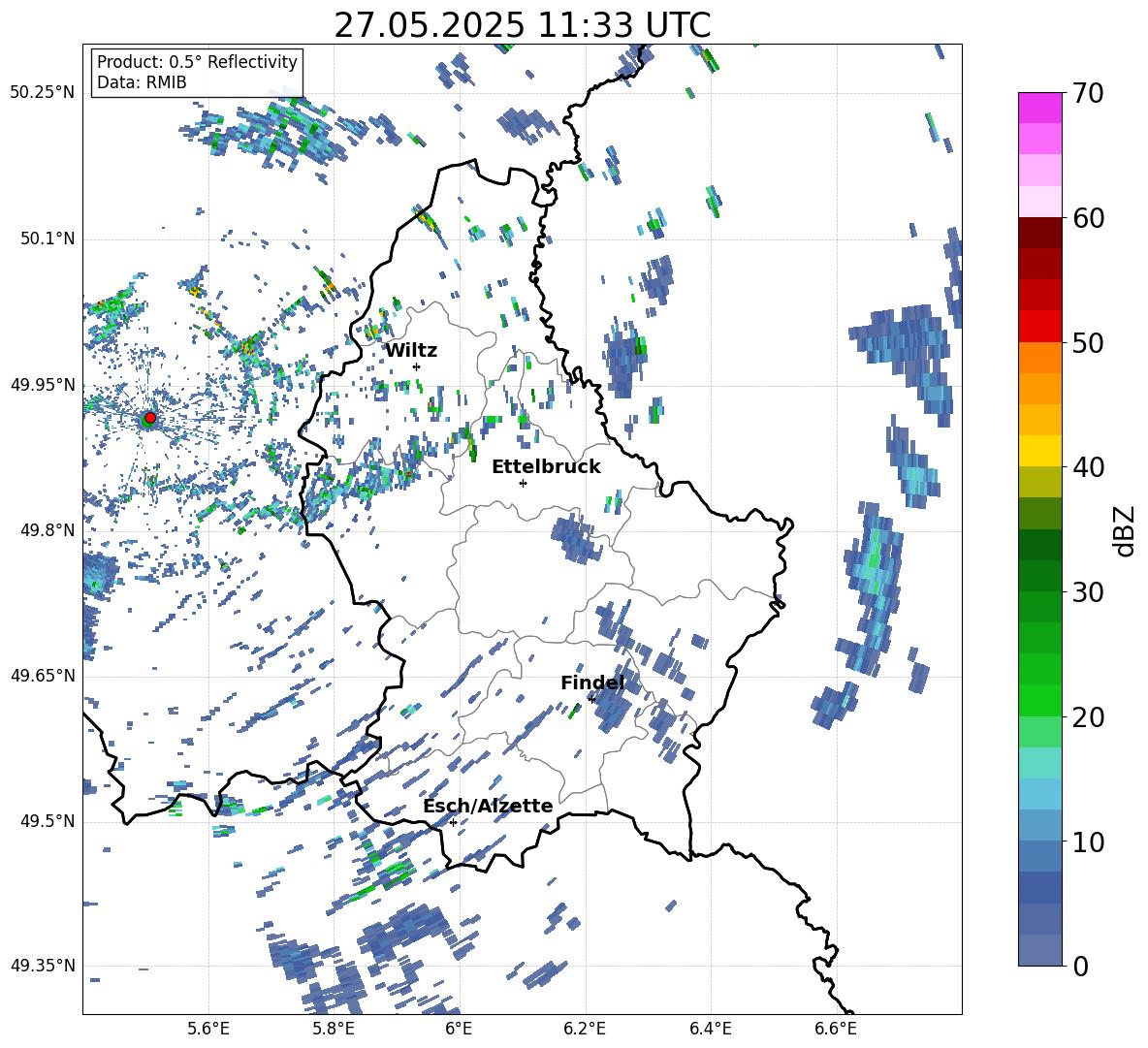Click the dark maroon colorbar segment below 60
This screenshot has width=1148, height=1048.
tap(1039, 234)
